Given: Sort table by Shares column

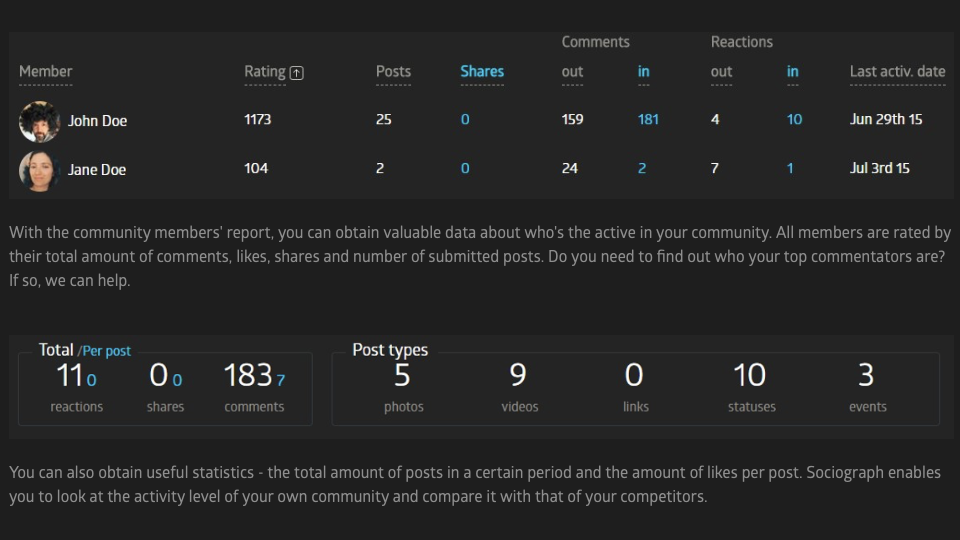Looking at the screenshot, I should click(x=482, y=72).
